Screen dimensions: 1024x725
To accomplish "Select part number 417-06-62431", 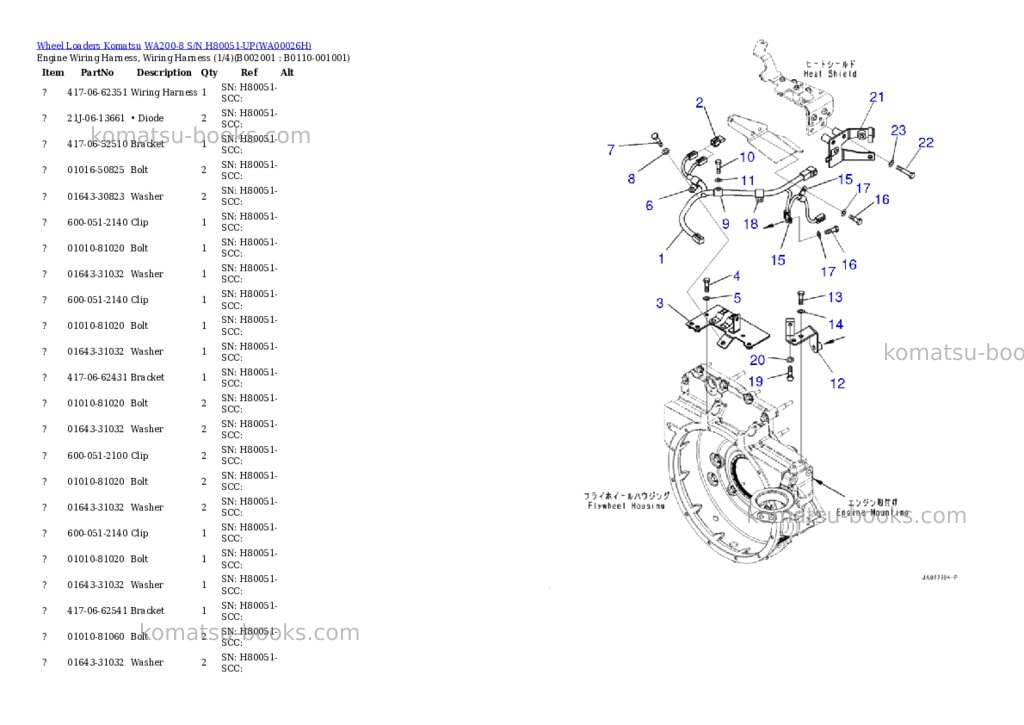I will point(97,377).
